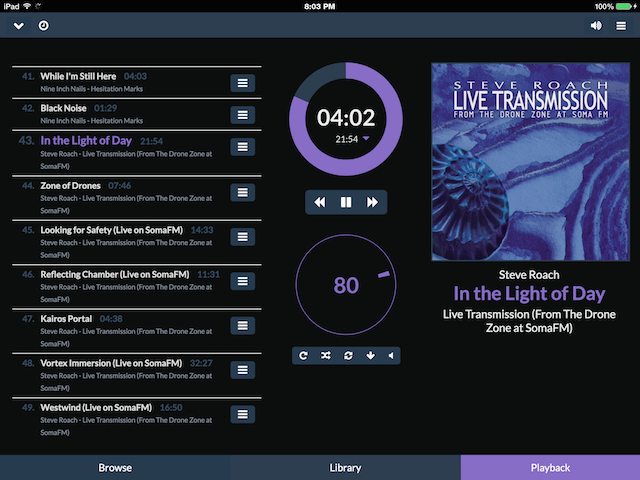The width and height of the screenshot is (640, 480).
Task: Skip to next track
Action: coord(372,202)
